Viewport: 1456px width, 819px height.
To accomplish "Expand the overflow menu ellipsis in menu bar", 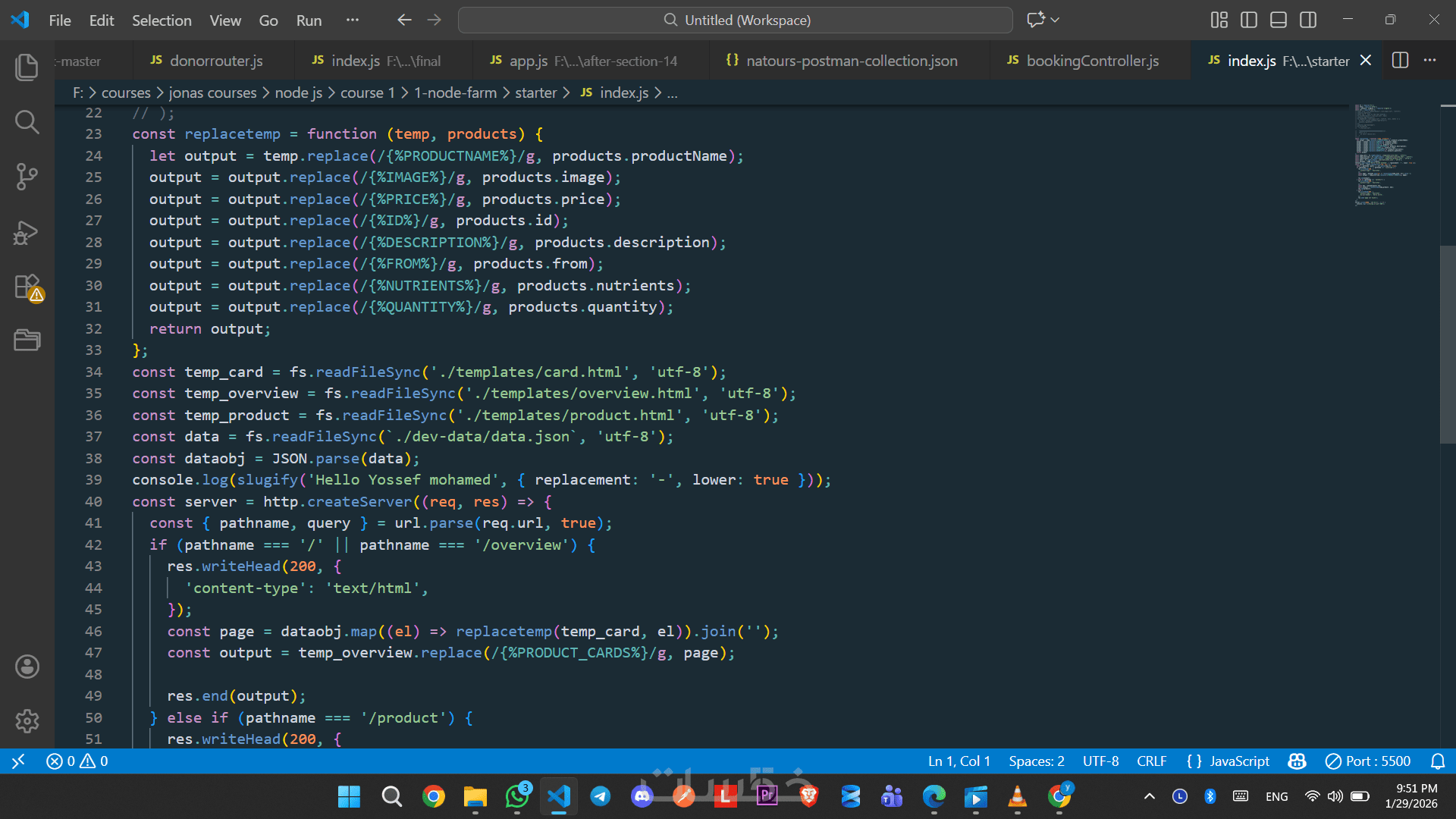I will click(352, 20).
